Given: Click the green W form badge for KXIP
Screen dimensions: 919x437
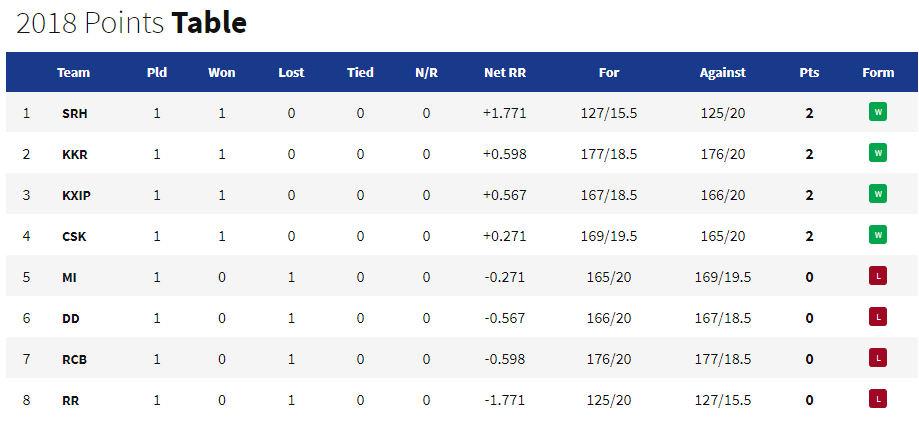Looking at the screenshot, I should coord(877,193).
